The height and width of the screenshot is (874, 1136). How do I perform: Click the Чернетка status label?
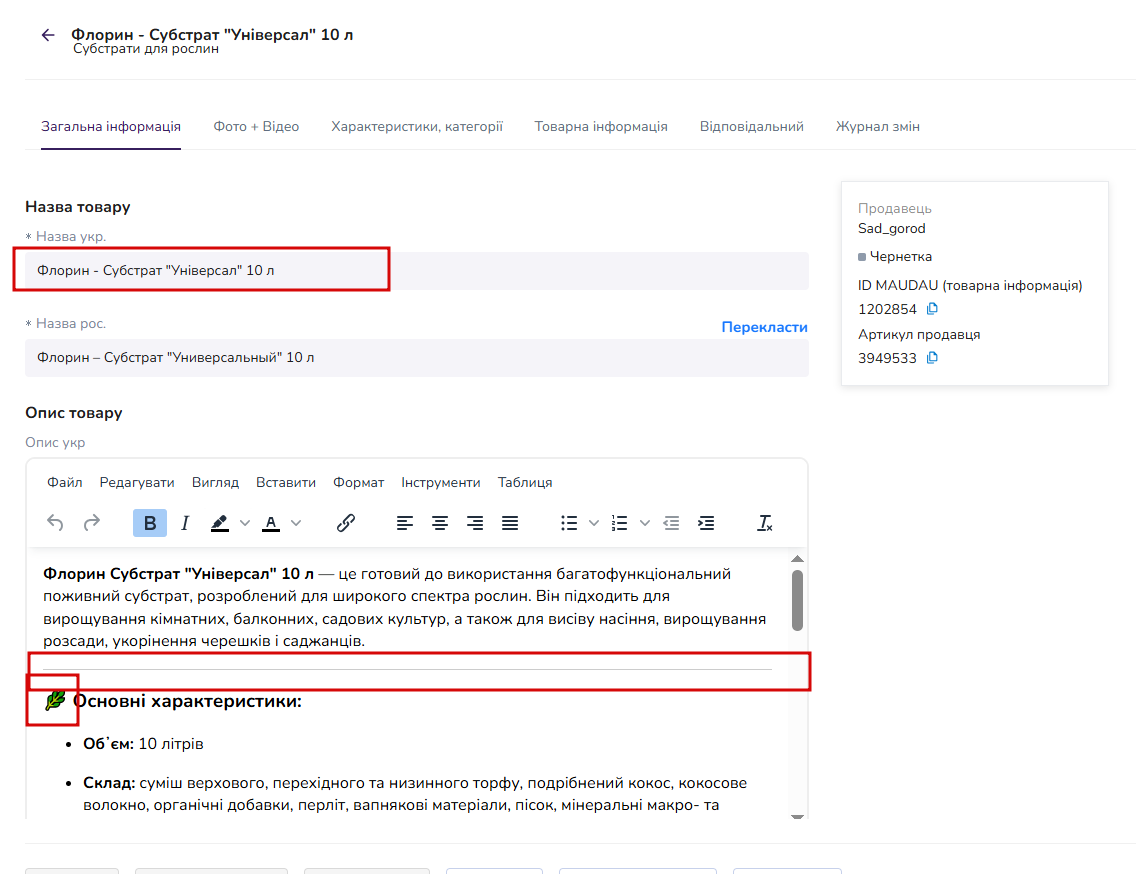(901, 257)
